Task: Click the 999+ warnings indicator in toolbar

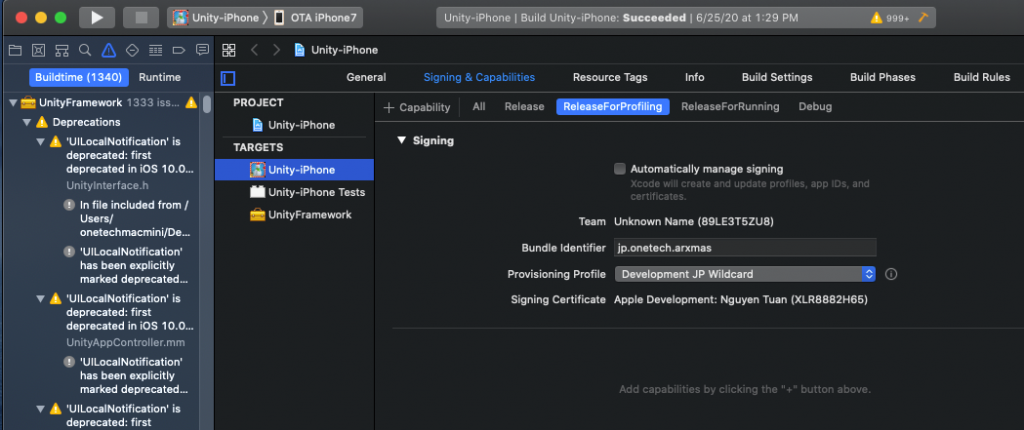Action: tap(890, 18)
